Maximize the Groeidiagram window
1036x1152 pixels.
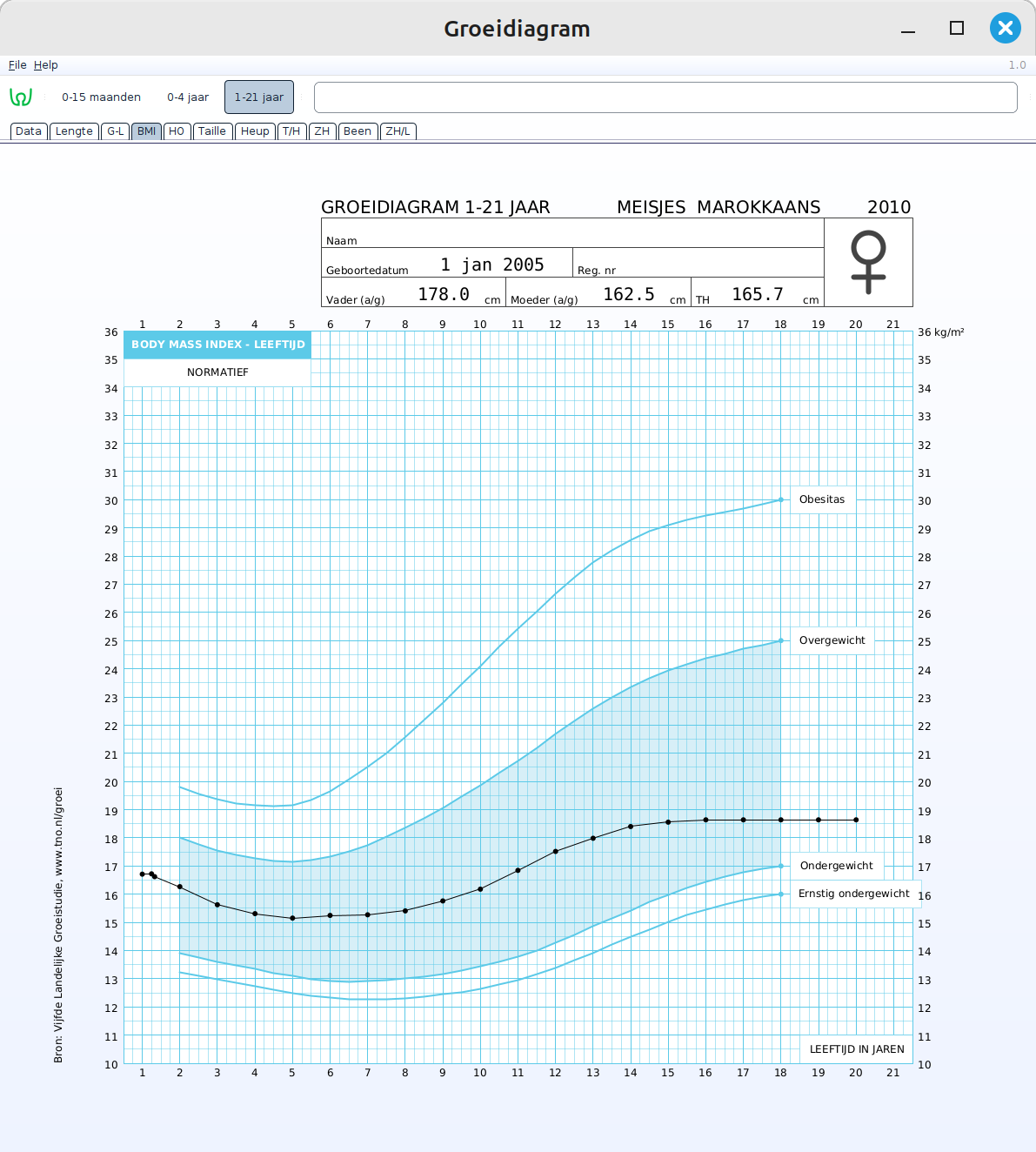(x=957, y=28)
